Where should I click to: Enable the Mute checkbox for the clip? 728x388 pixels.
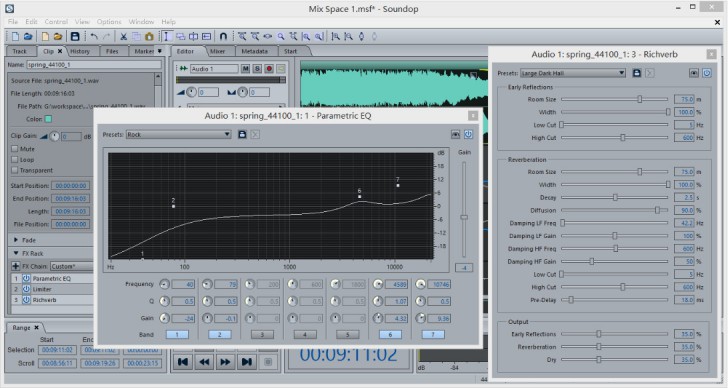15,149
